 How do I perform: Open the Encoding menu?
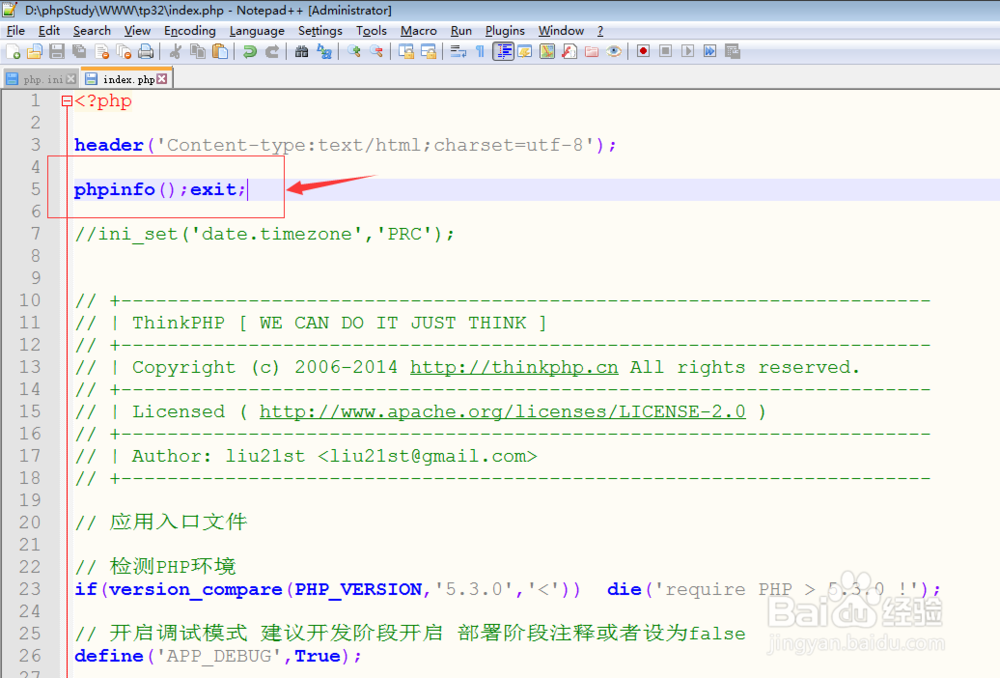(189, 31)
